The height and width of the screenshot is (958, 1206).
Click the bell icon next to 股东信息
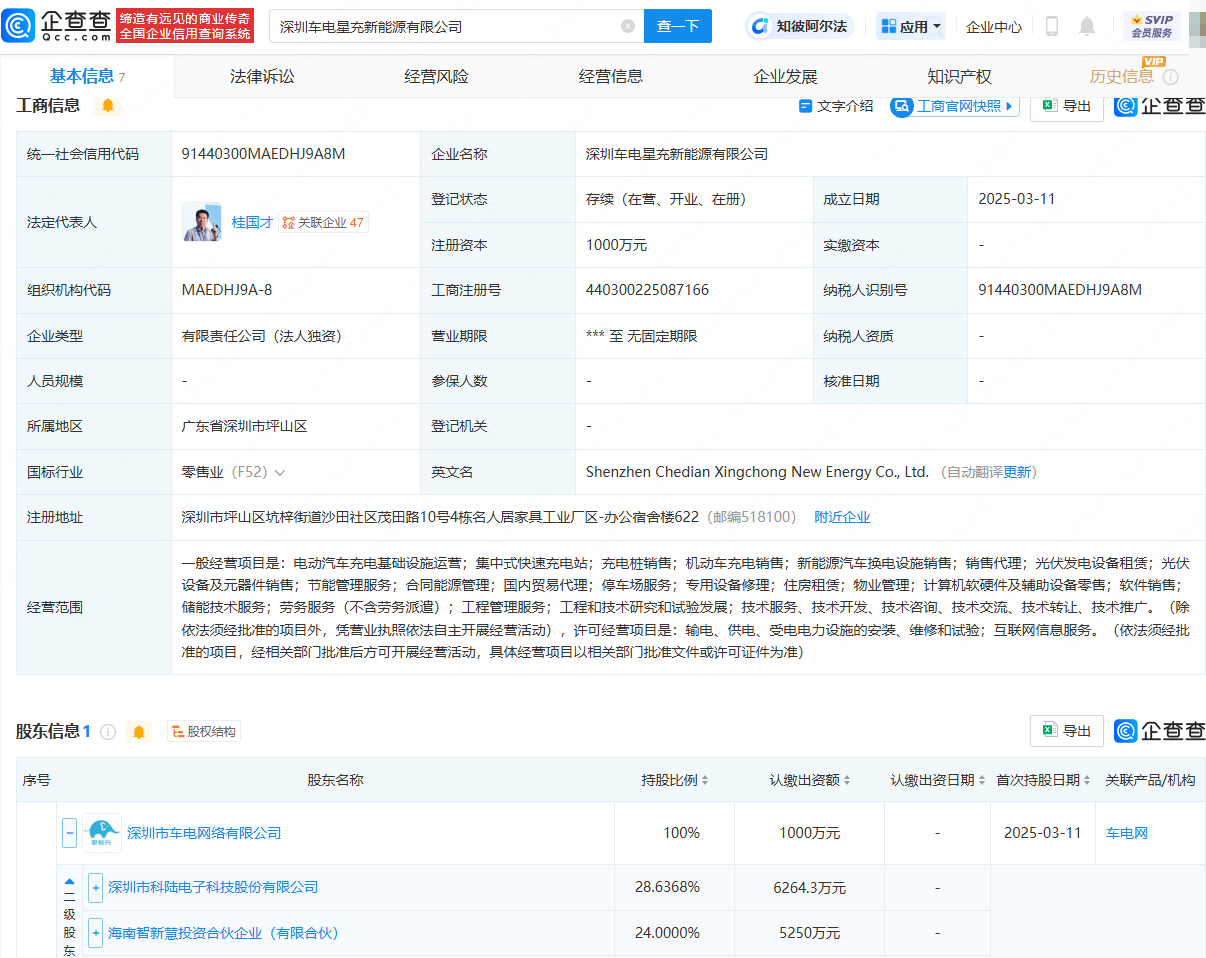point(139,732)
